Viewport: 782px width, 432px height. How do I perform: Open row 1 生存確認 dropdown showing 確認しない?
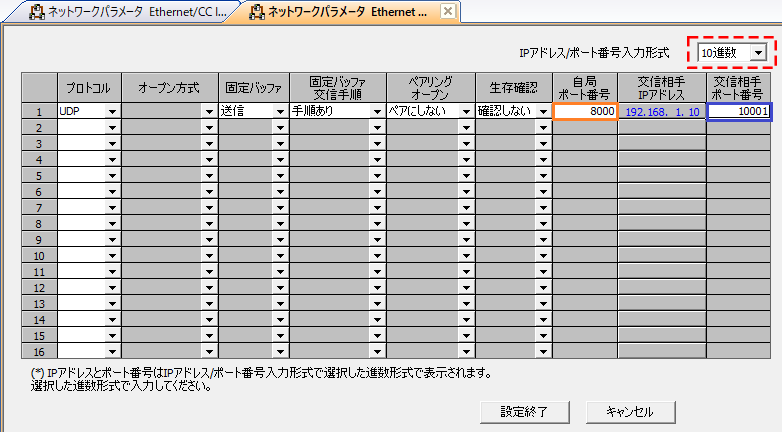click(x=544, y=112)
